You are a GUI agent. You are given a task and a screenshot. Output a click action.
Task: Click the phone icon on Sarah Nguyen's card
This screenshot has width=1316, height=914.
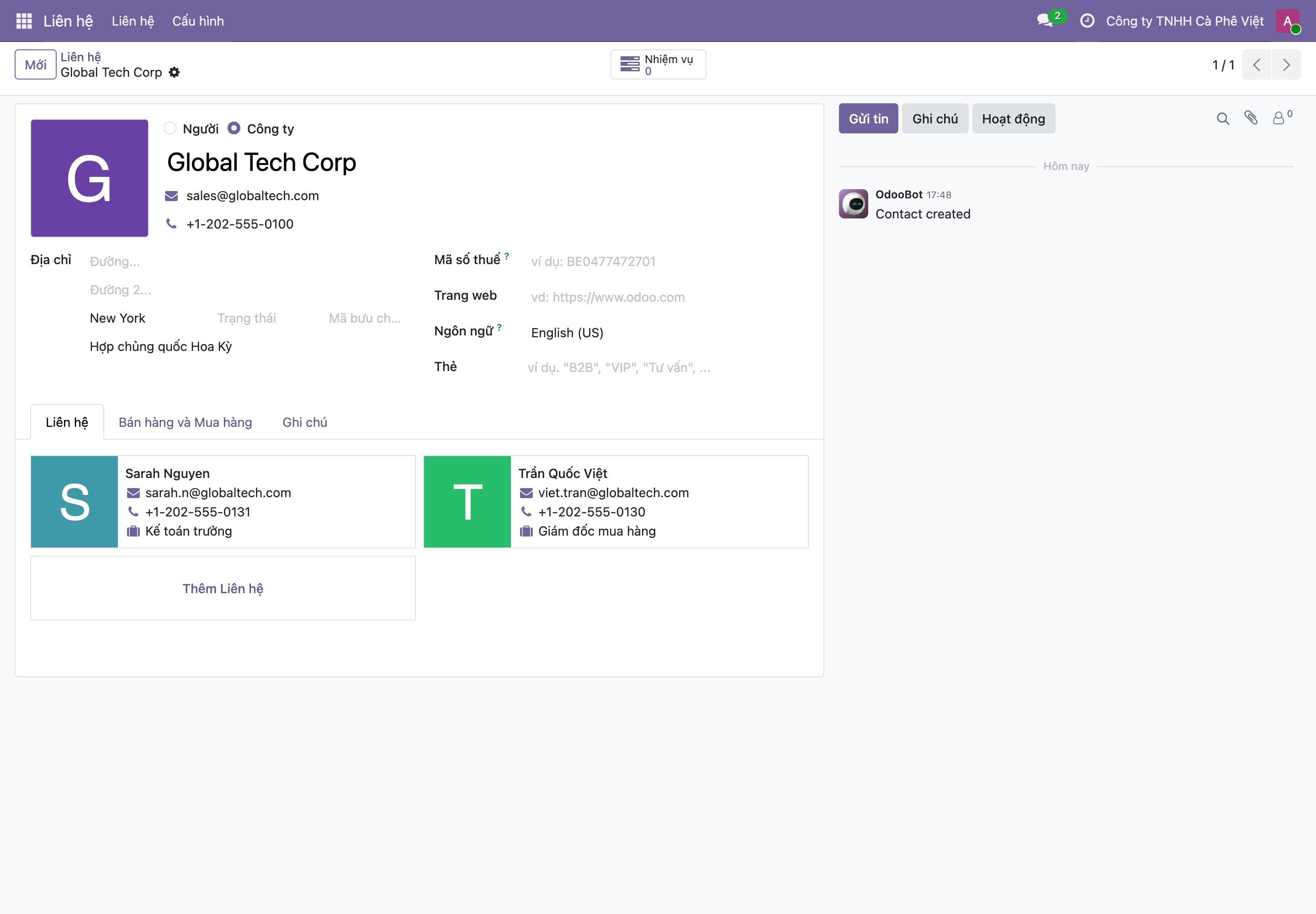coord(133,511)
